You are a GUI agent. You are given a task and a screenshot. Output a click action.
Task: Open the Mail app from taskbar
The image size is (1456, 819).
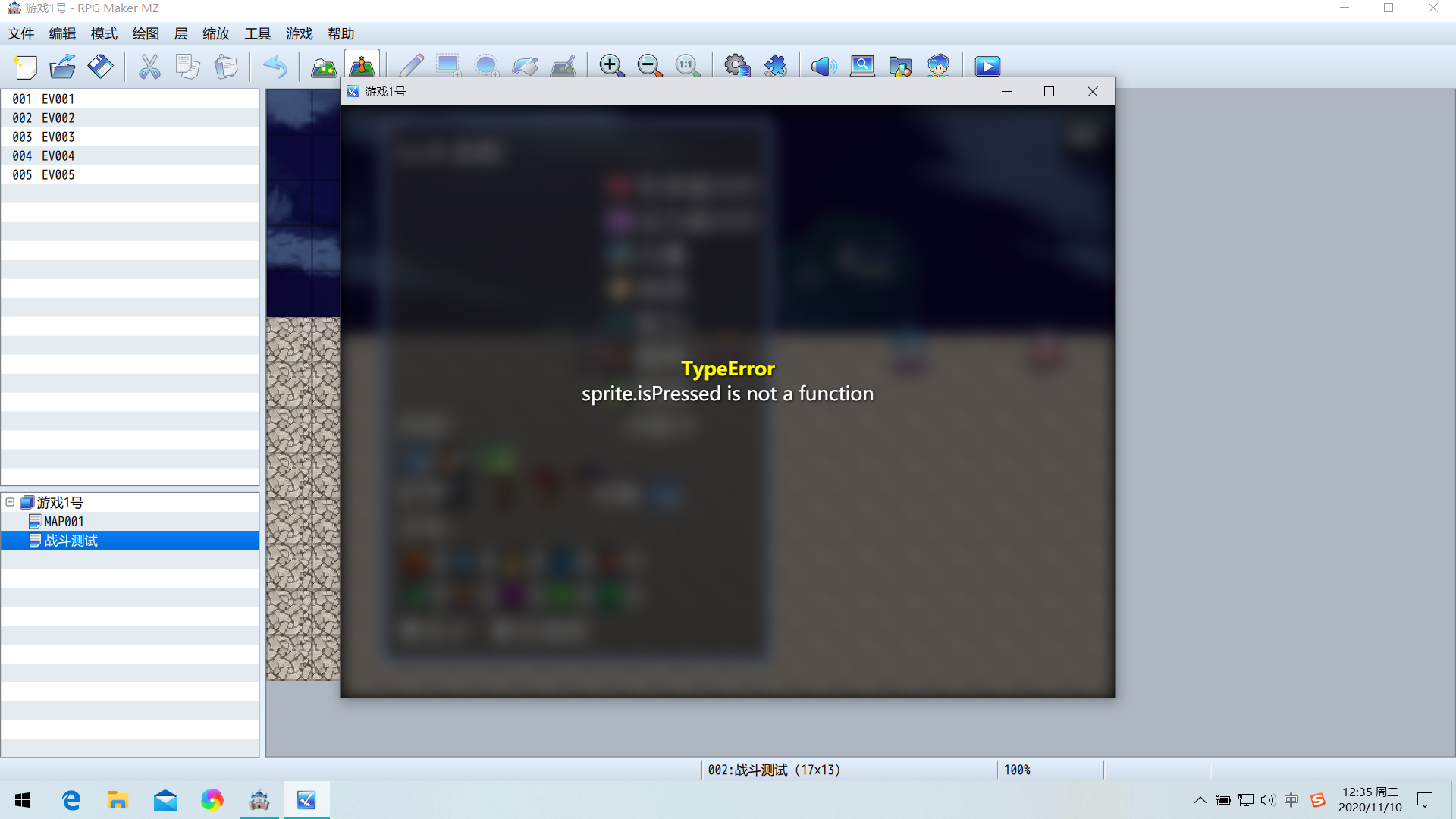(x=165, y=800)
